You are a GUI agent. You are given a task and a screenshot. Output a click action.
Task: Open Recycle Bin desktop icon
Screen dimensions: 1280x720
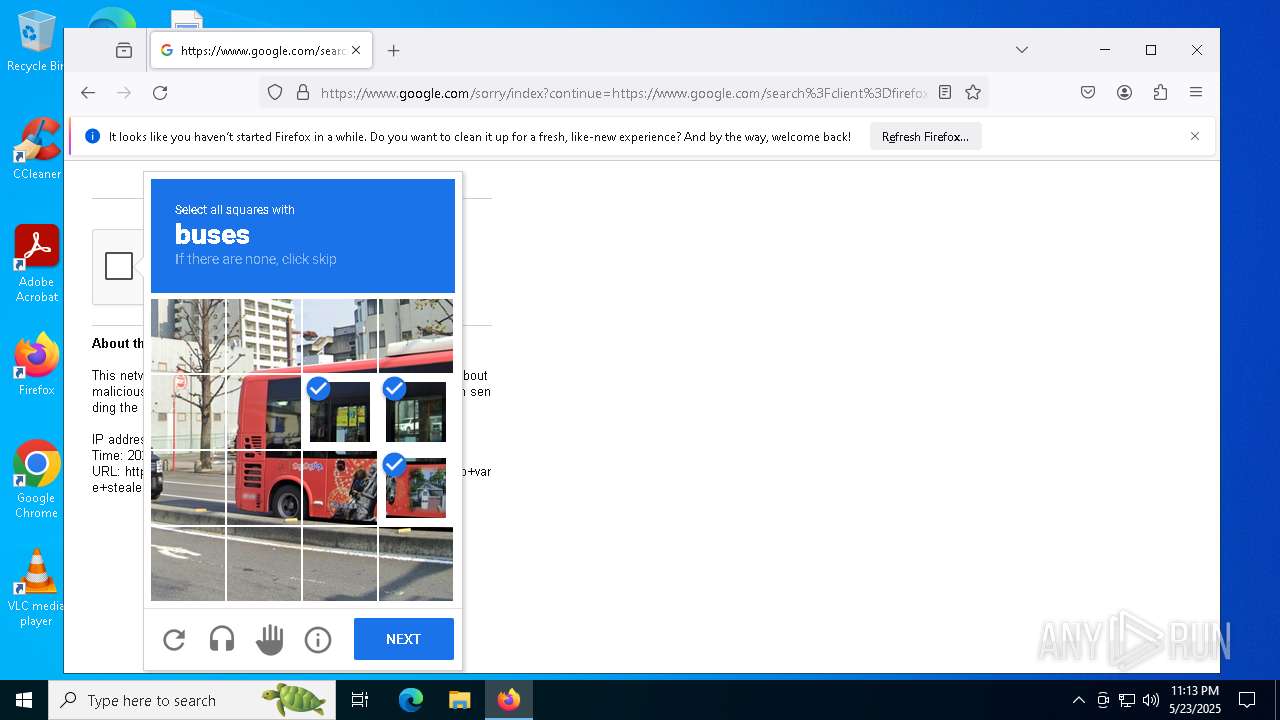click(x=36, y=42)
